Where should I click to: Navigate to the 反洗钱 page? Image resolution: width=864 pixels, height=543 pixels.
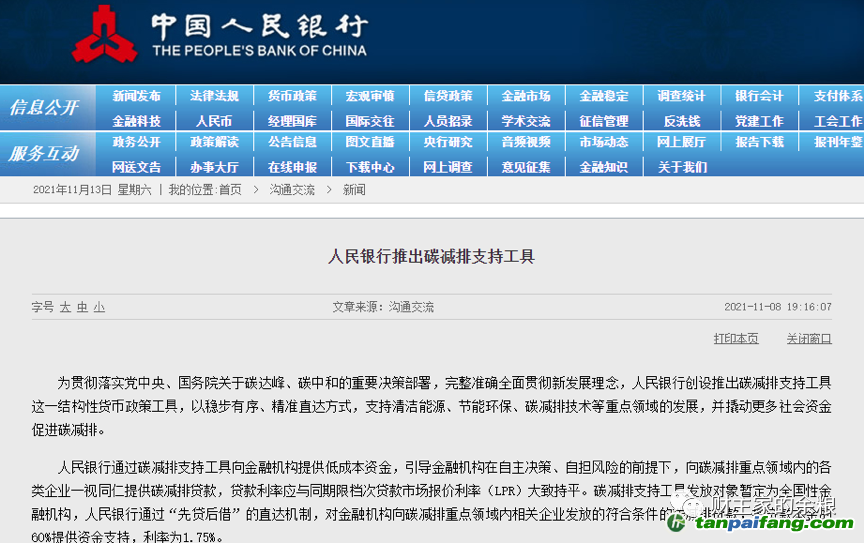[681, 120]
